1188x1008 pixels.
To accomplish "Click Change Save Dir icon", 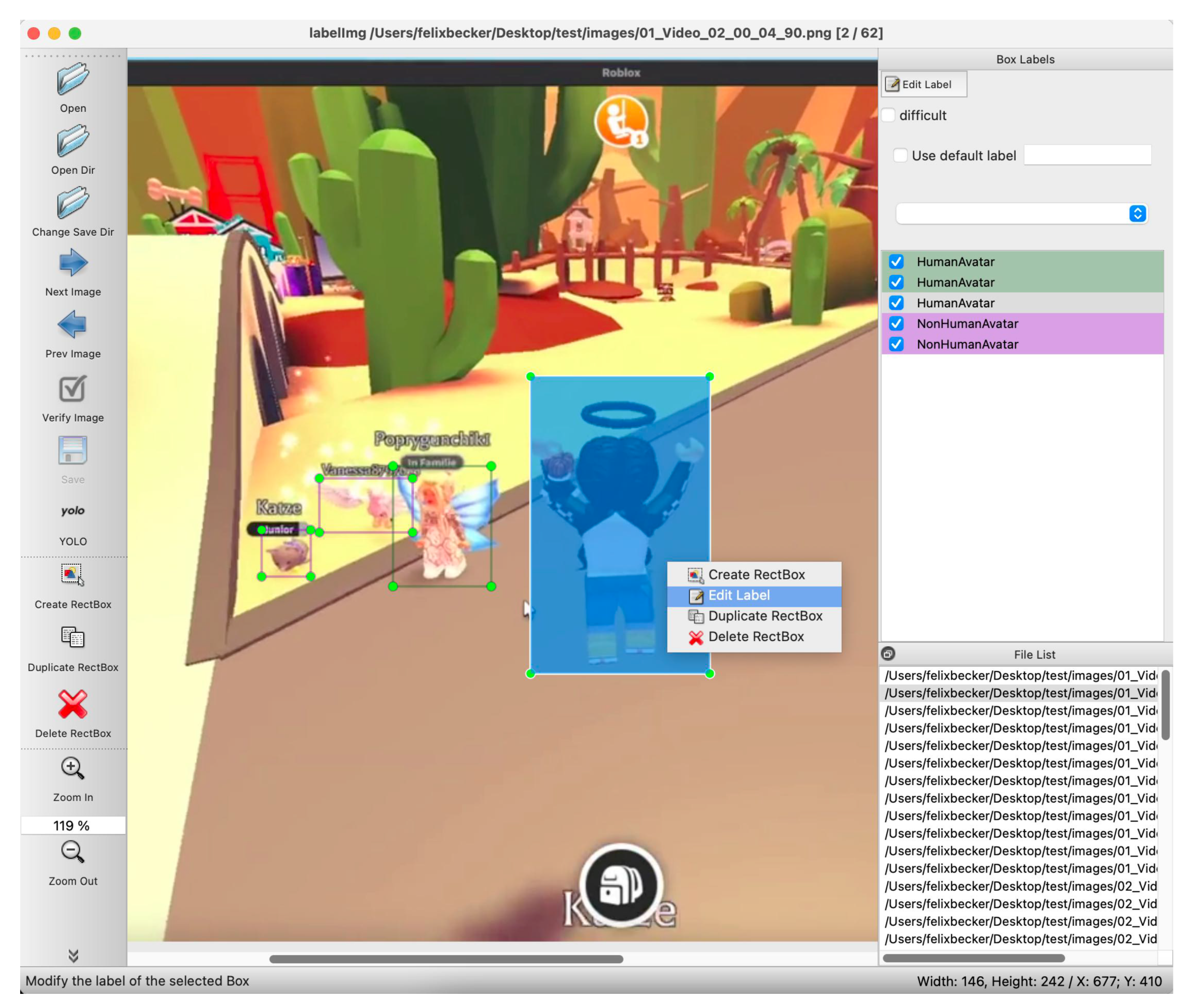I will tap(73, 203).
